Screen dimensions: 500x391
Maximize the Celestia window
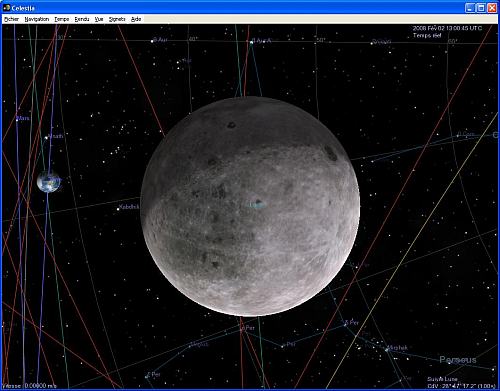481,8
